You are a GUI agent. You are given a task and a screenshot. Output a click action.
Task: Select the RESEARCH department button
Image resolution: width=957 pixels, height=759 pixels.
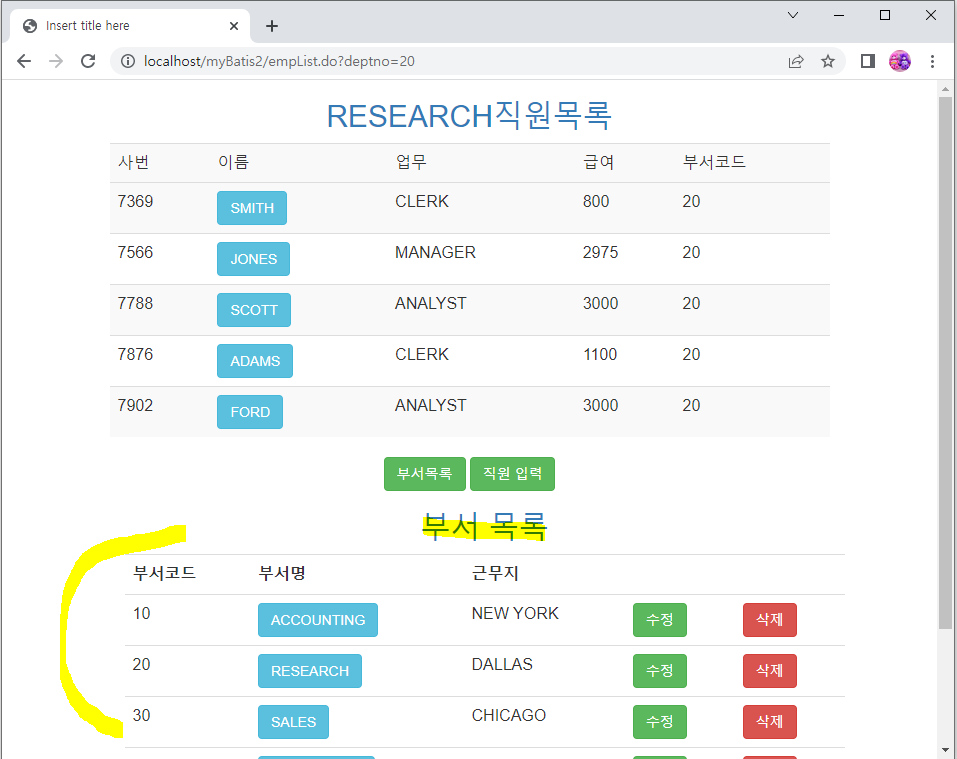pyautogui.click(x=310, y=671)
